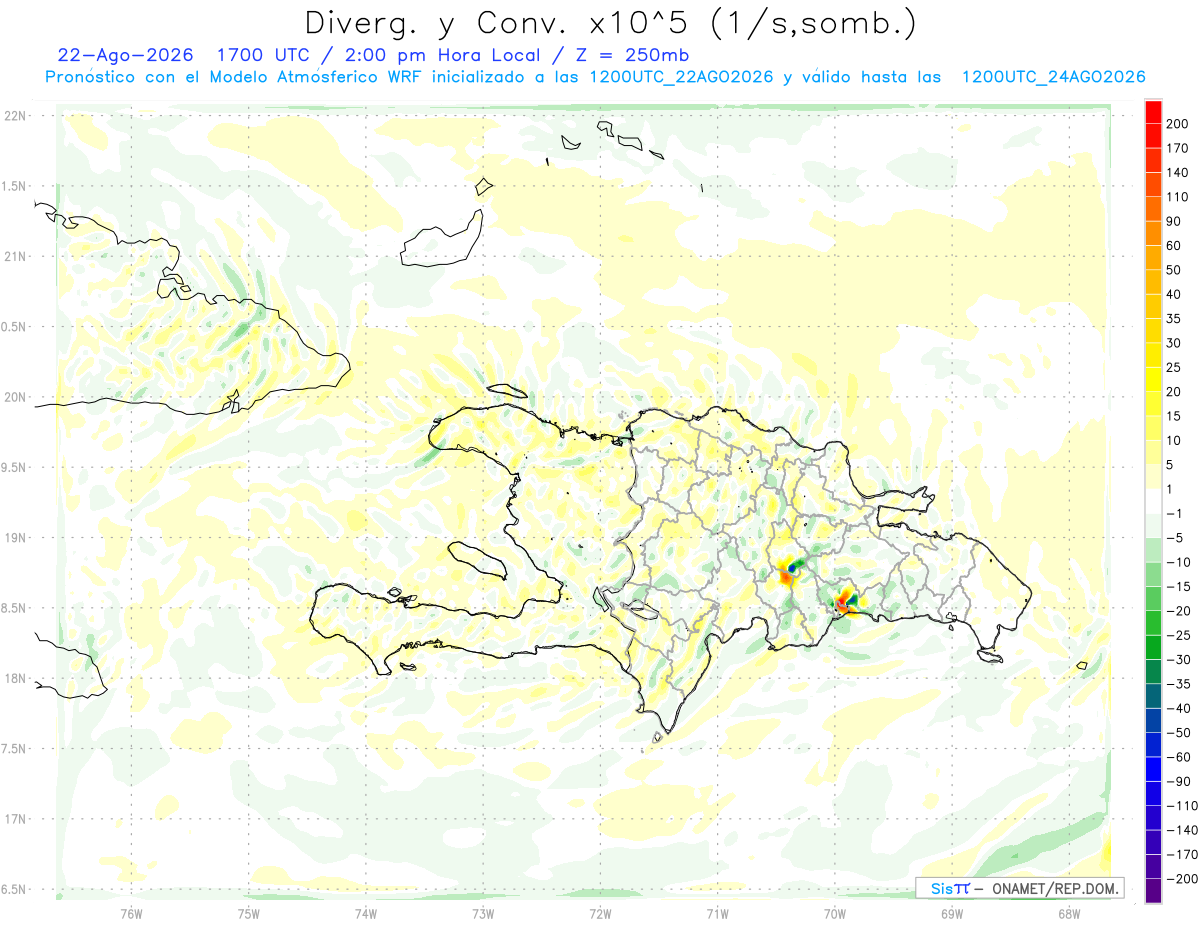This screenshot has width=1200, height=927.
Task: Pick the white swatch between 1 and -1
Action: 1153,501
